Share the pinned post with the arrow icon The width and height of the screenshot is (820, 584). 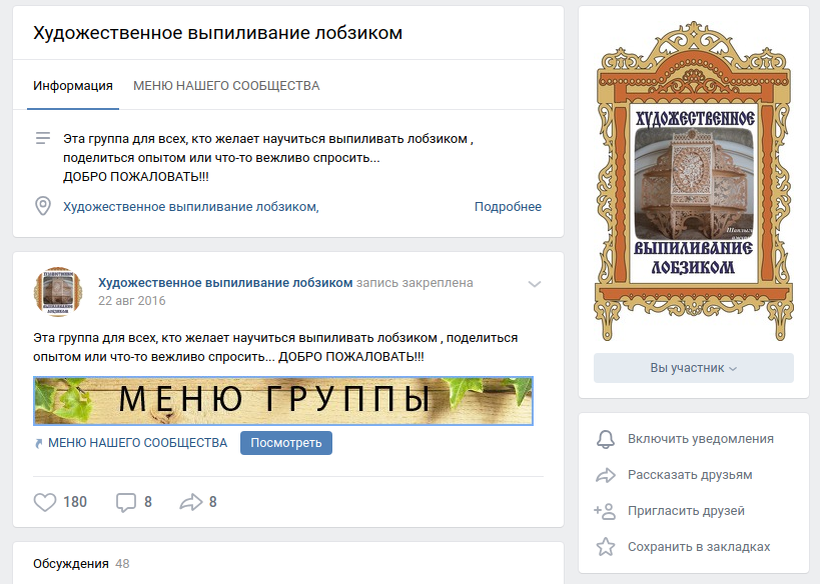point(191,502)
